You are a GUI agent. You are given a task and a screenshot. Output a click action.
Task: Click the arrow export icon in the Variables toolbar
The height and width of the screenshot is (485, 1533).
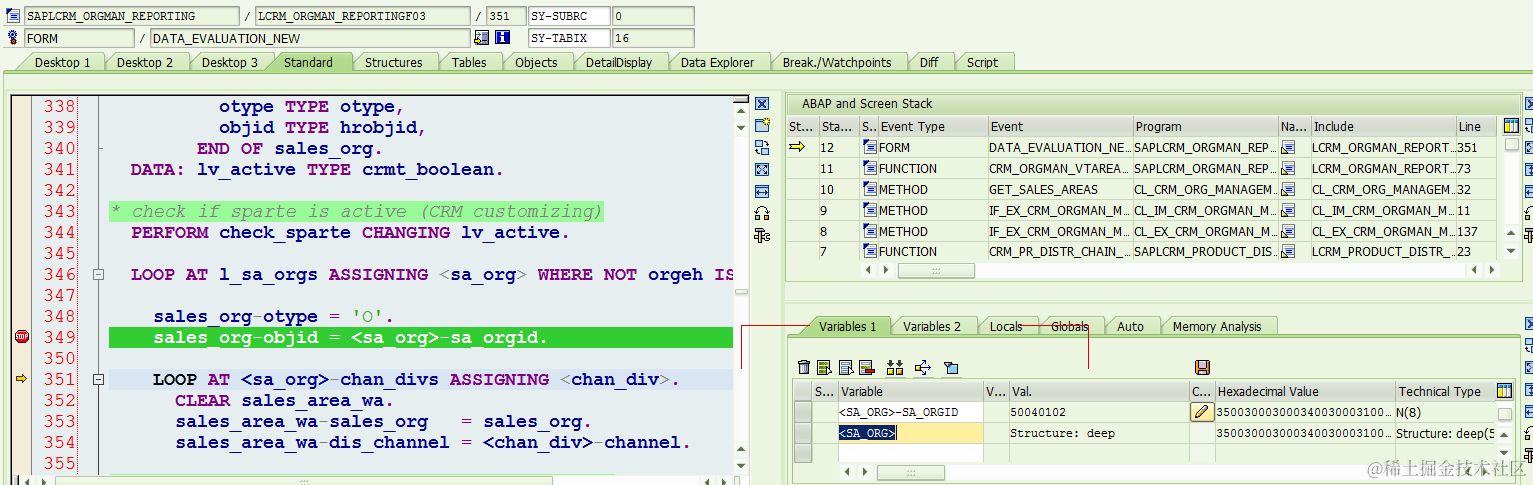coord(922,368)
